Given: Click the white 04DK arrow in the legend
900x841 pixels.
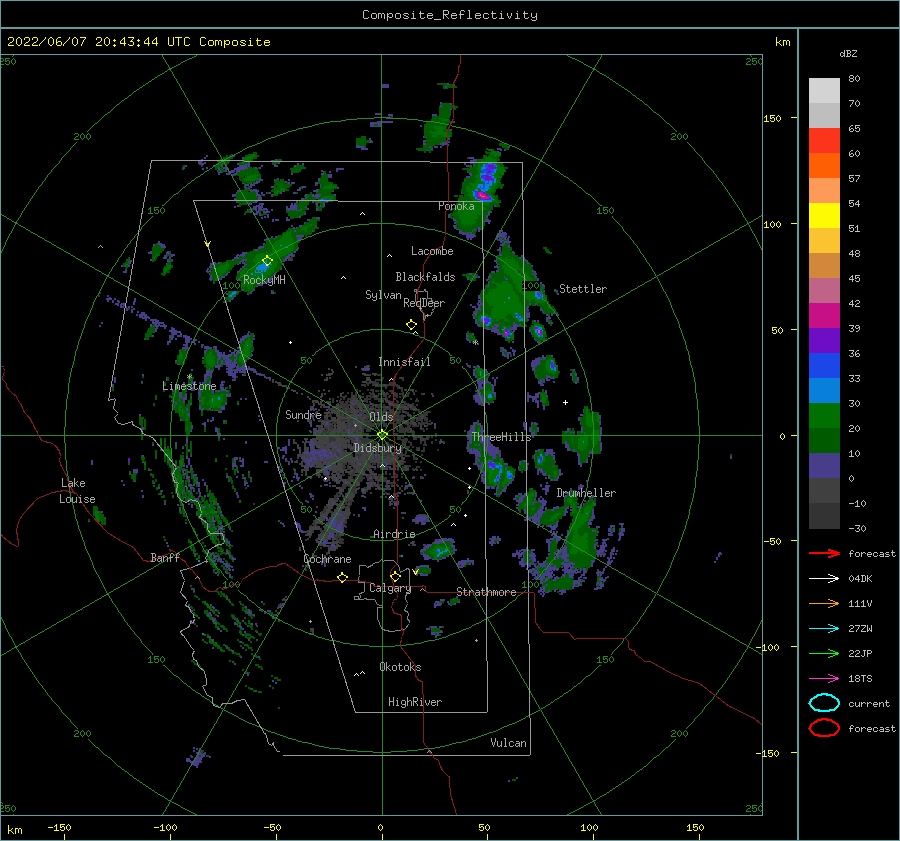Looking at the screenshot, I should [x=824, y=579].
